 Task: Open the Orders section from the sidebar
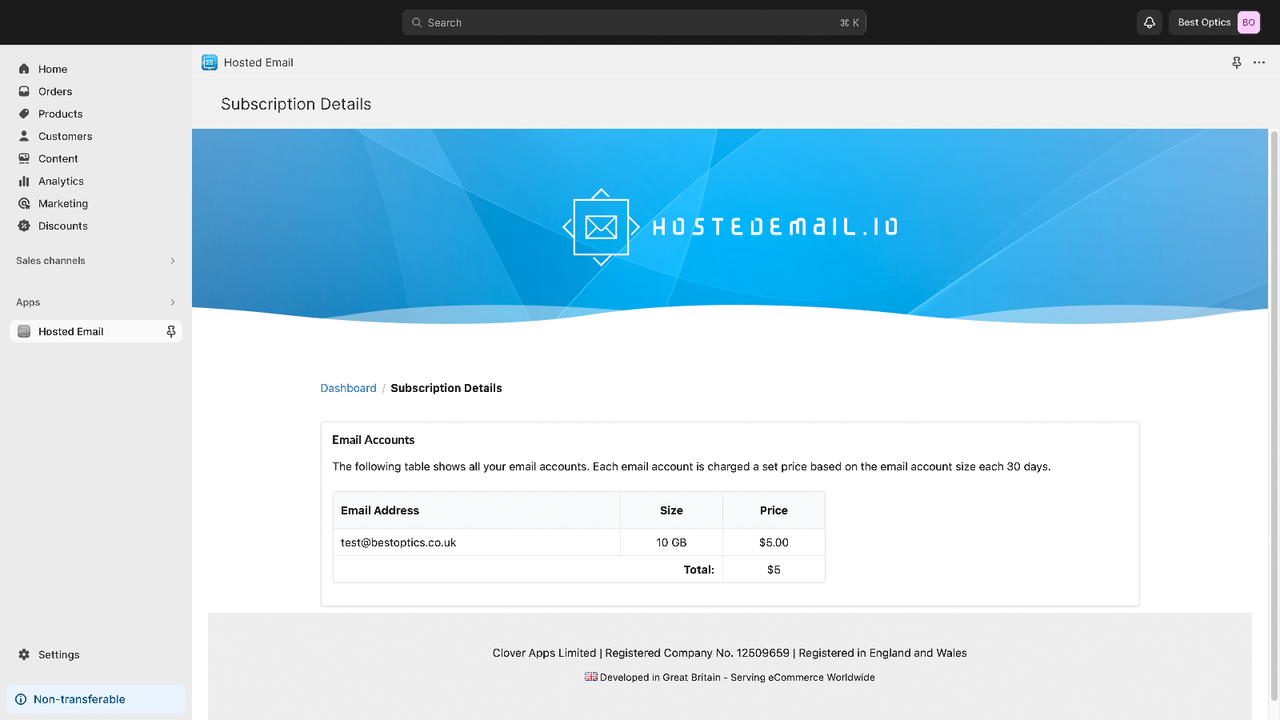(x=54, y=91)
